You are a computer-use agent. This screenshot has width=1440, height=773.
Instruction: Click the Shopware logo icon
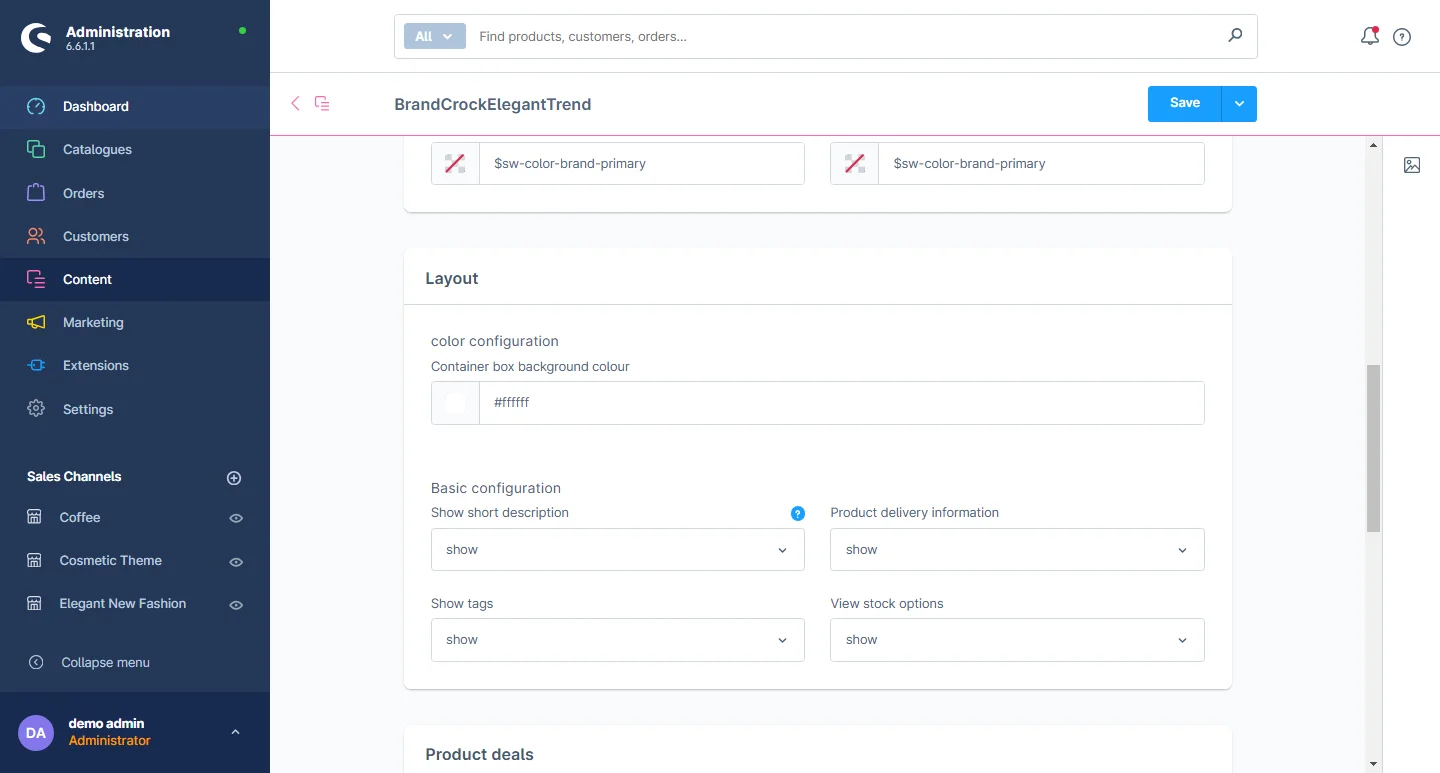coord(36,38)
